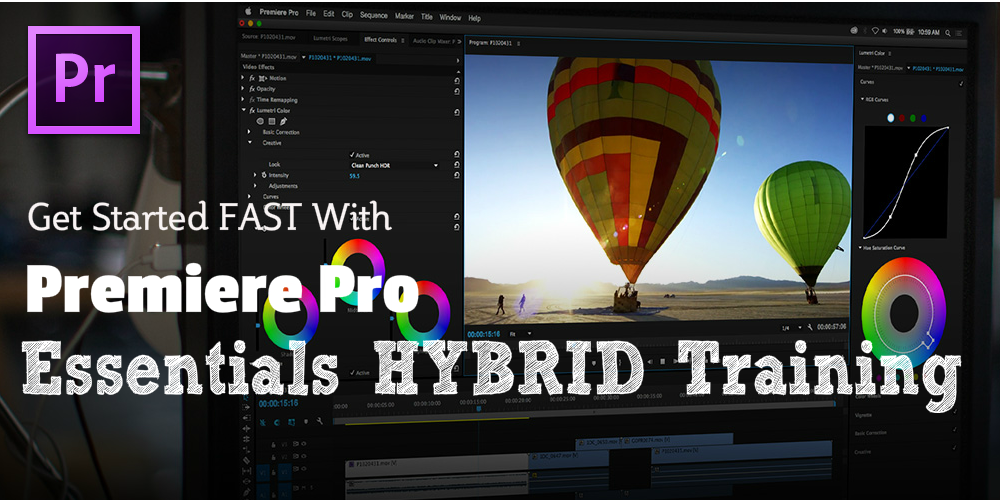
Task: Open the Help menu
Action: point(474,18)
